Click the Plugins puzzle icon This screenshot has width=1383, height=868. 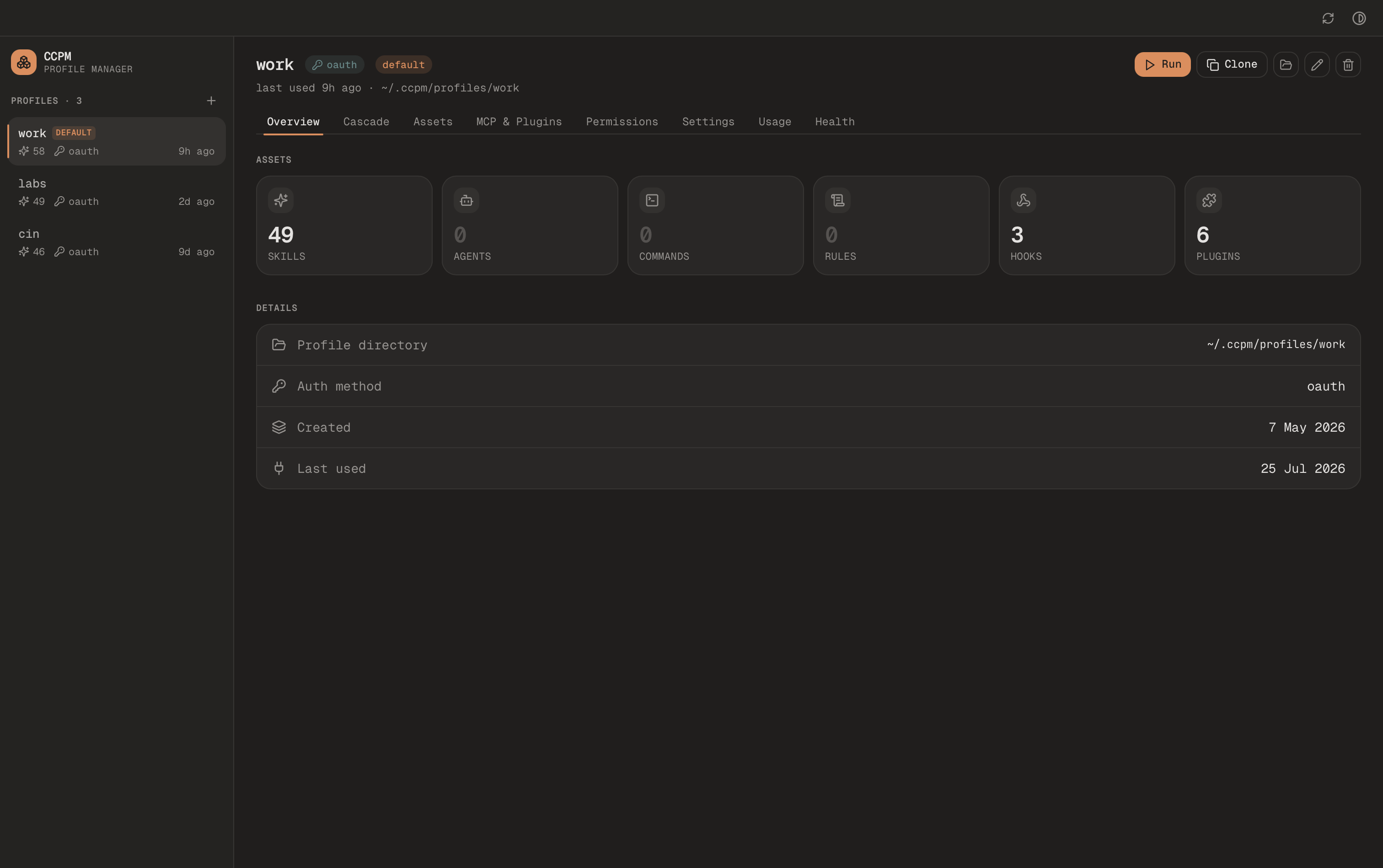(x=1209, y=200)
